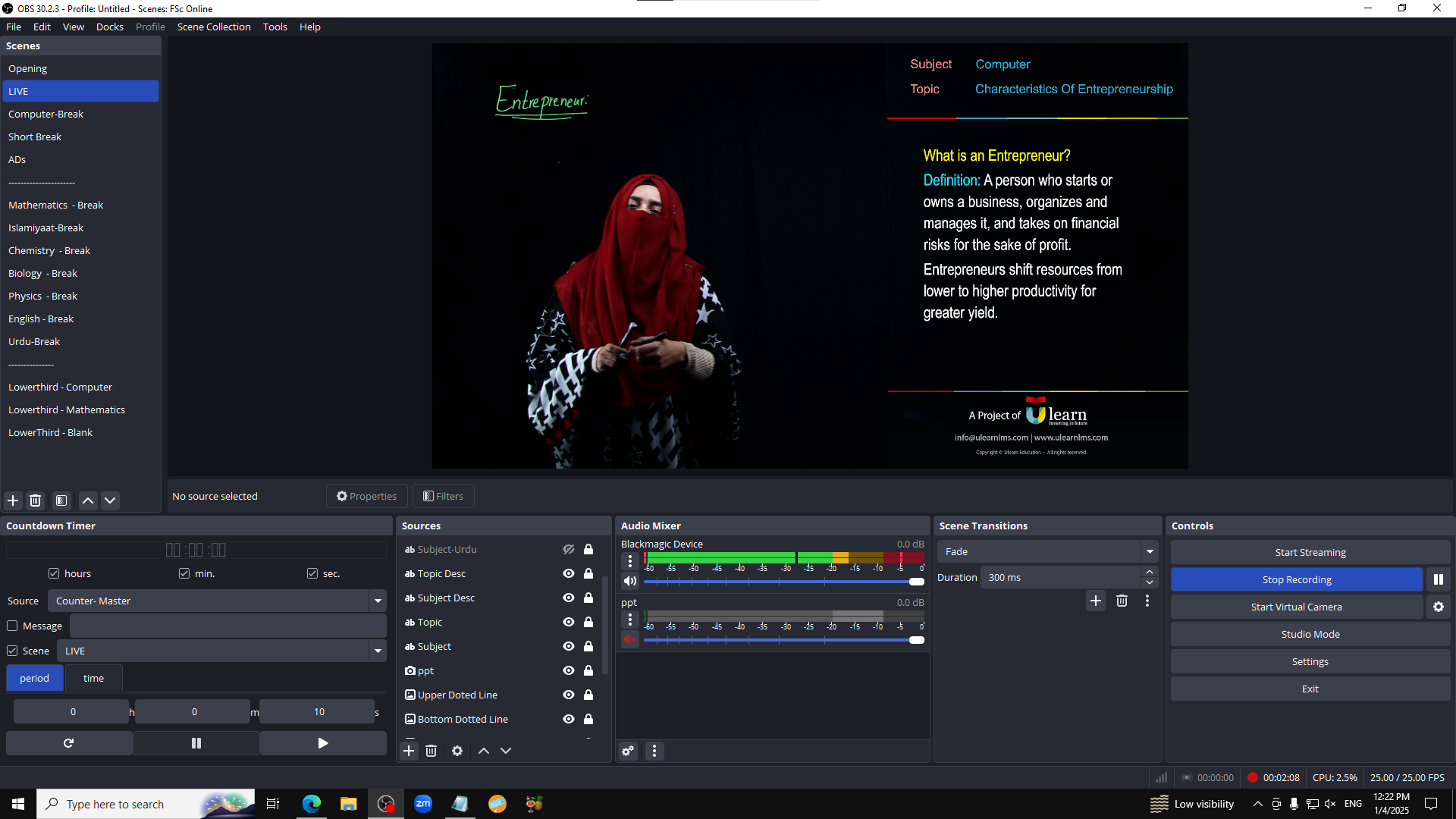Reset the countdown timer
Viewport: 1456px width, 819px height.
pyautogui.click(x=69, y=743)
